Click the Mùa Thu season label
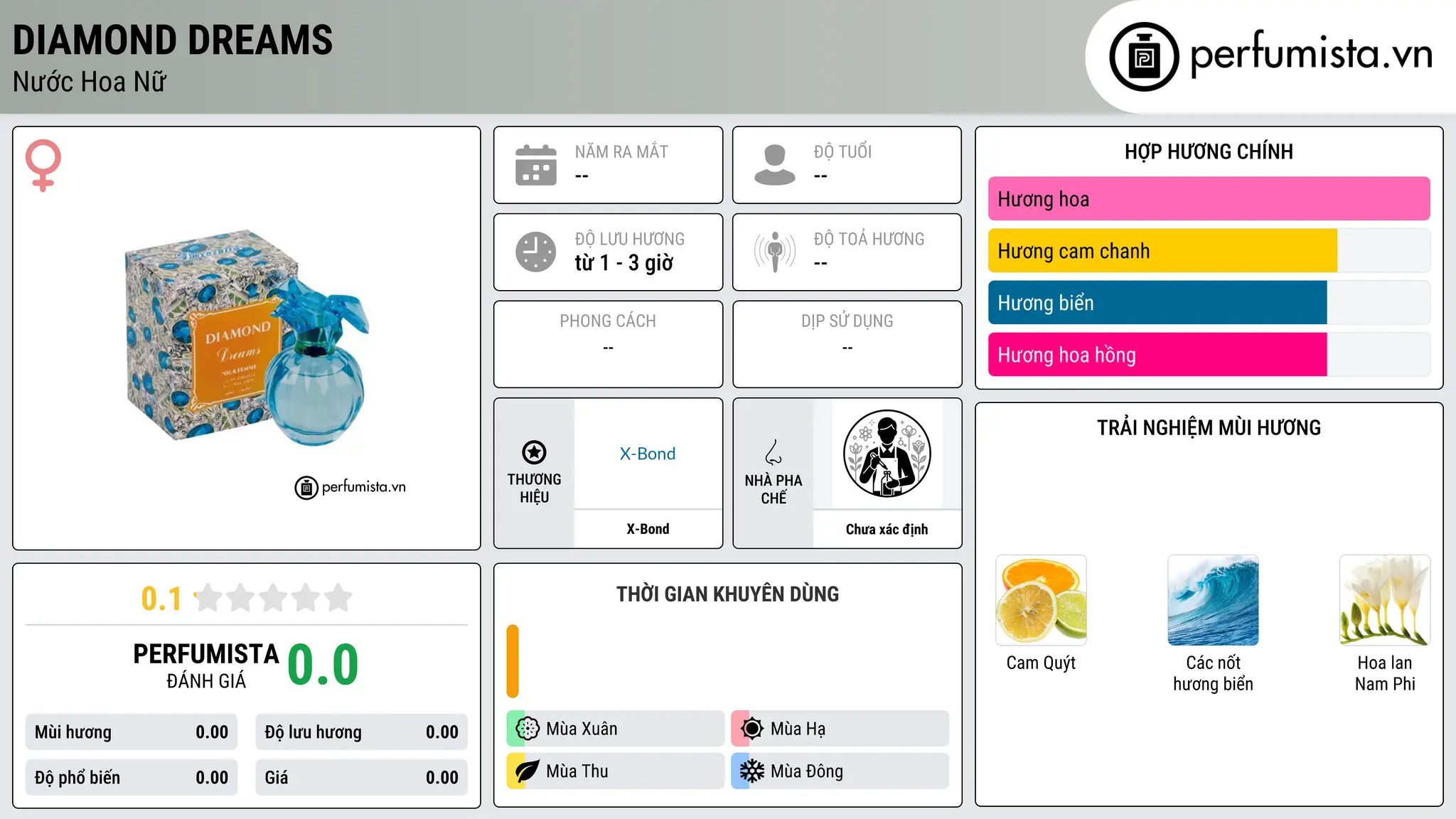 577,771
